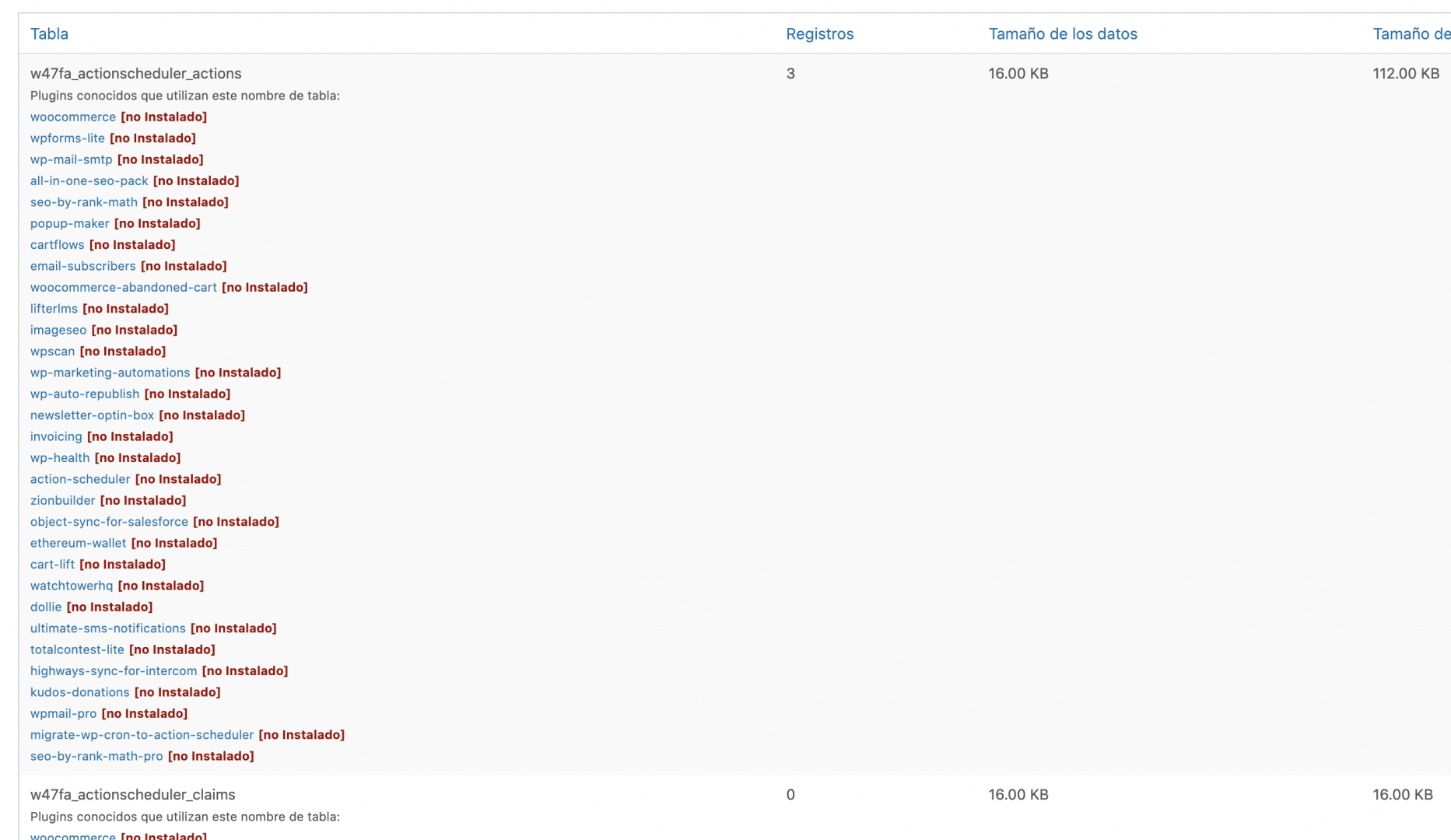Open the cartflows plugin link
1451x840 pixels.
[58, 244]
